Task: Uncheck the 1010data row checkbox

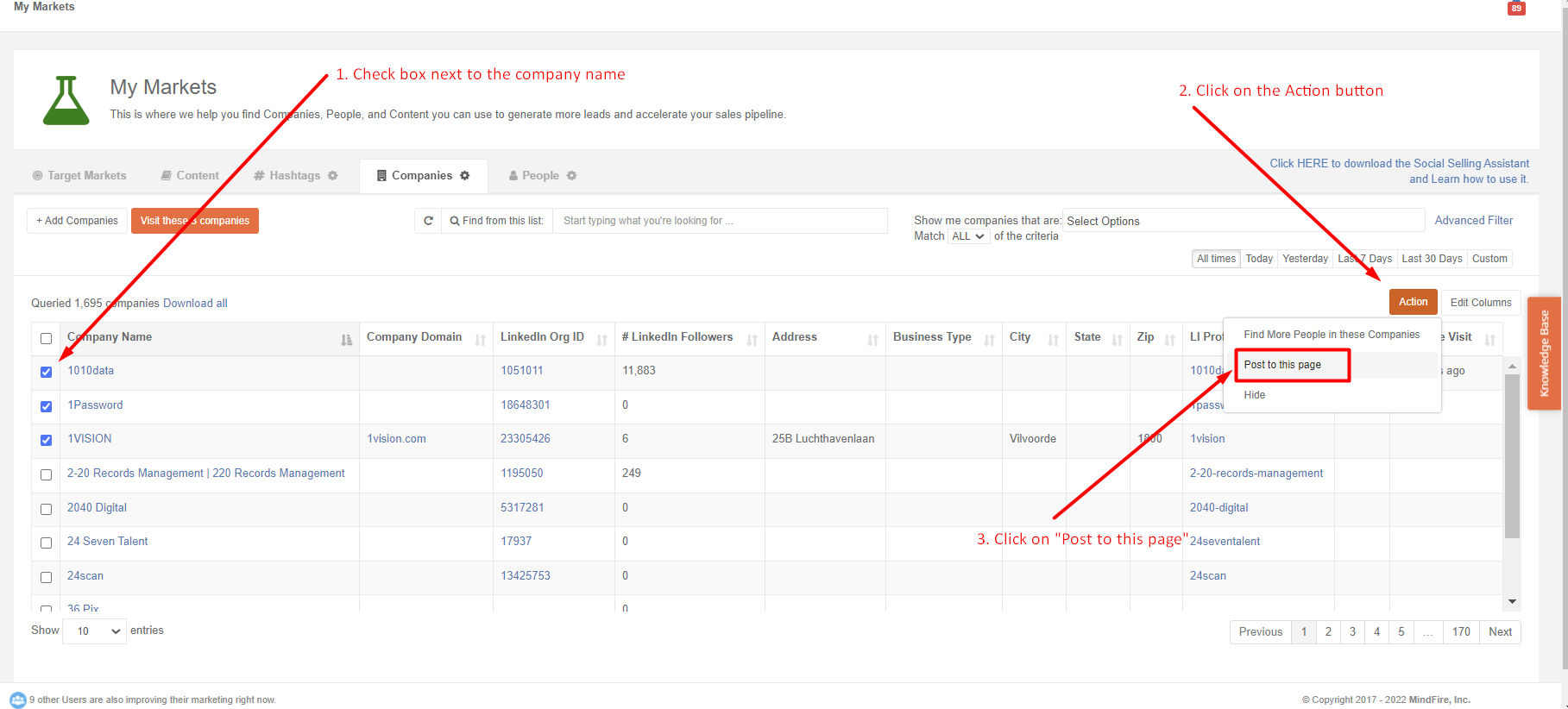Action: coord(46,372)
